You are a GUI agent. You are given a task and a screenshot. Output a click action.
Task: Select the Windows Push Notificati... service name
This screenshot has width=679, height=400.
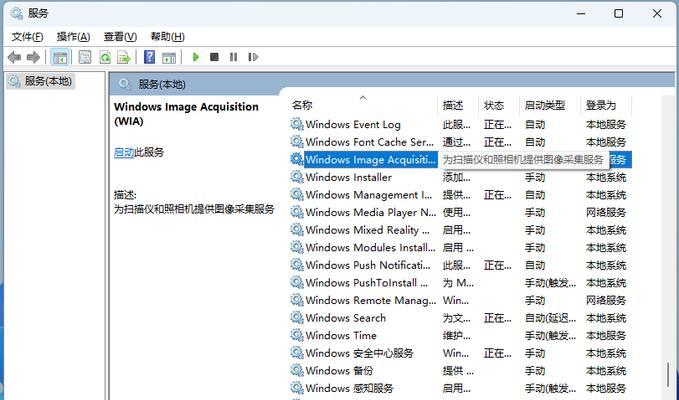tap(368, 265)
